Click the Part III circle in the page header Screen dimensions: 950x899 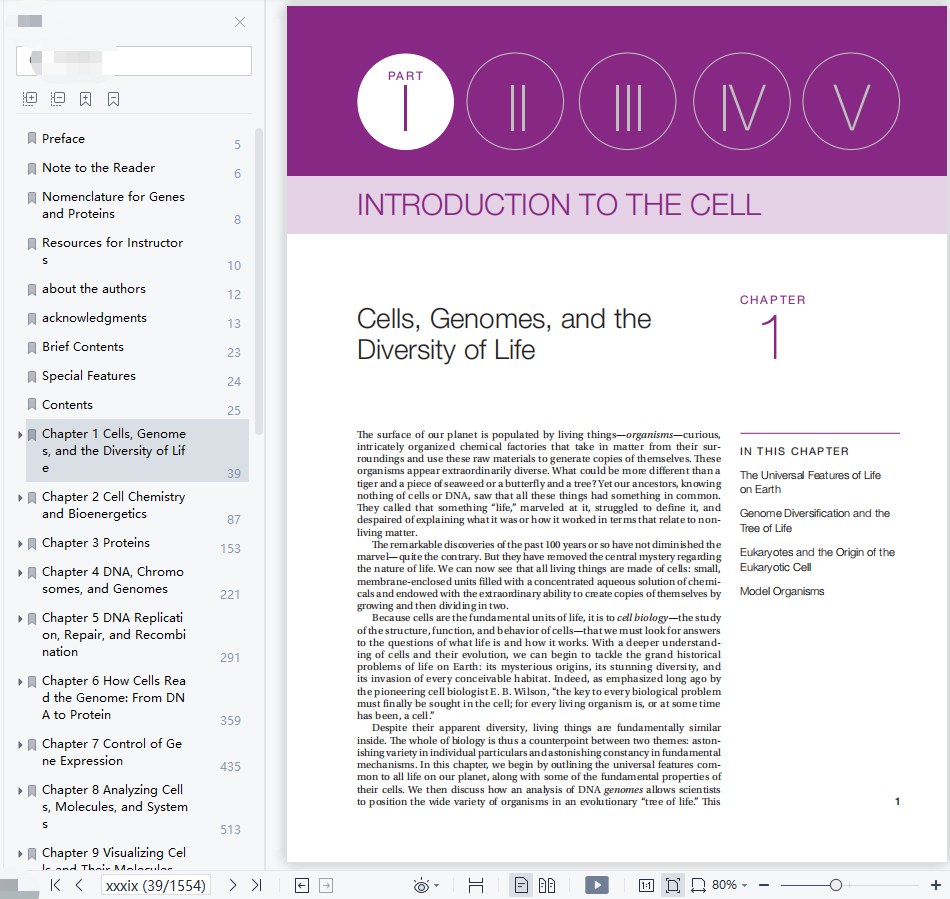click(x=628, y=101)
